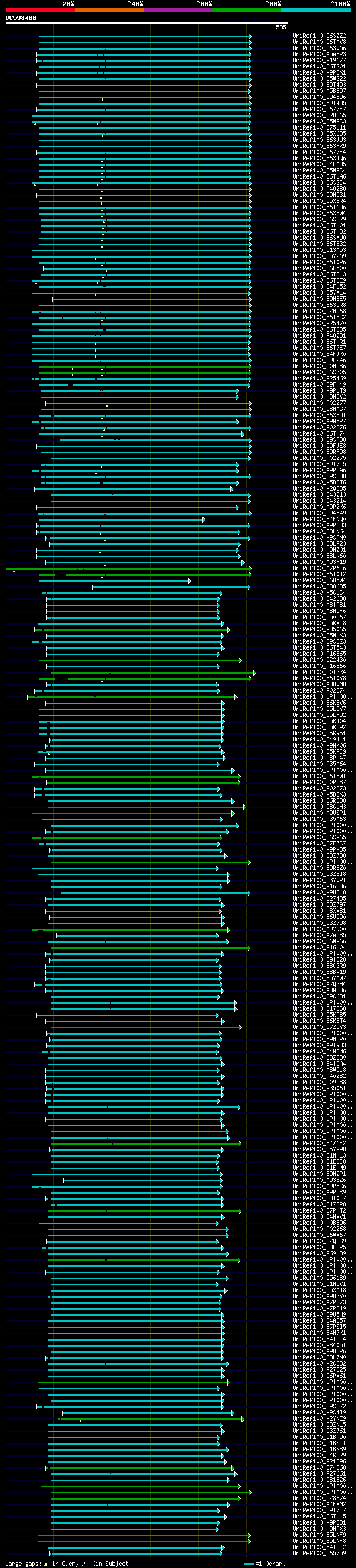
Task: Select hit label UniRef100_P35065
Action: 319,629
